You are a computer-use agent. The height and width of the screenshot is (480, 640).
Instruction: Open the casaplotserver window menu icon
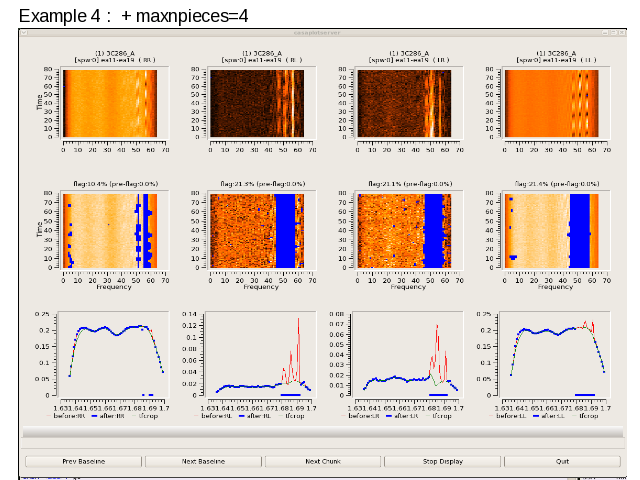(x=24, y=33)
